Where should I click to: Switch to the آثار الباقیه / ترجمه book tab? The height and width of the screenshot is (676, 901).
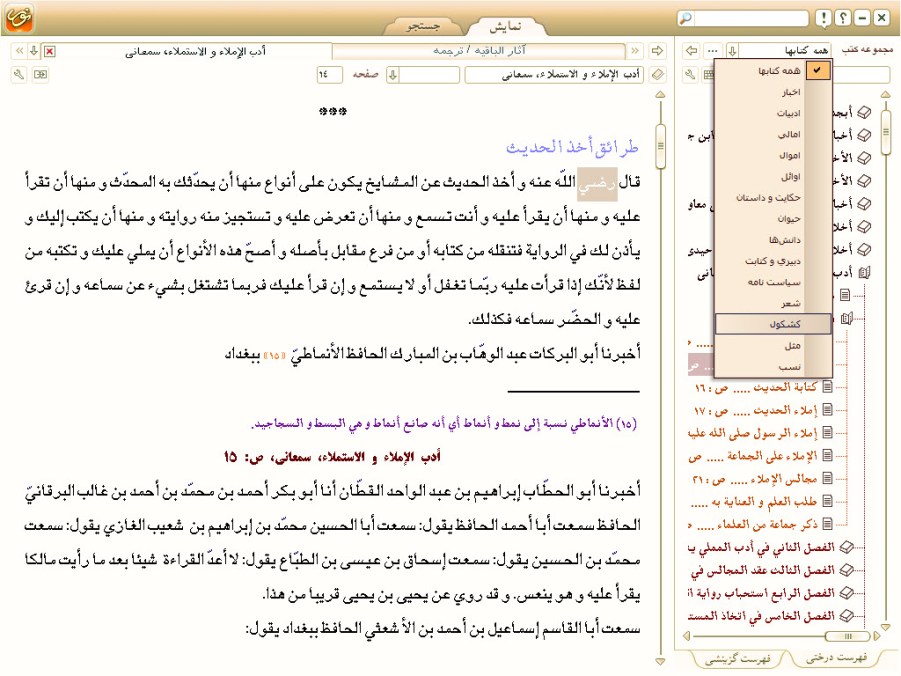(479, 51)
